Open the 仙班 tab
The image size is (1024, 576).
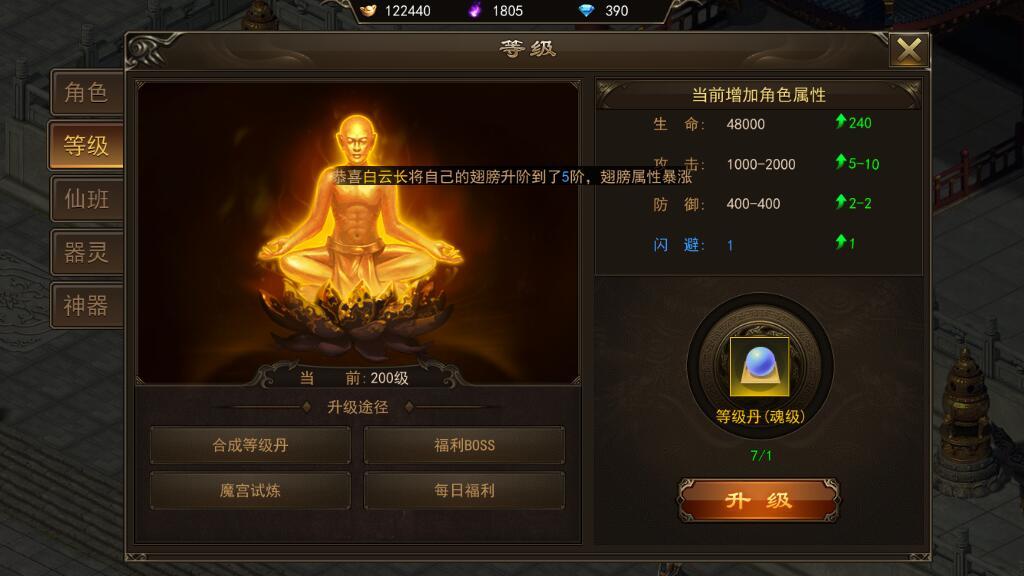[86, 199]
